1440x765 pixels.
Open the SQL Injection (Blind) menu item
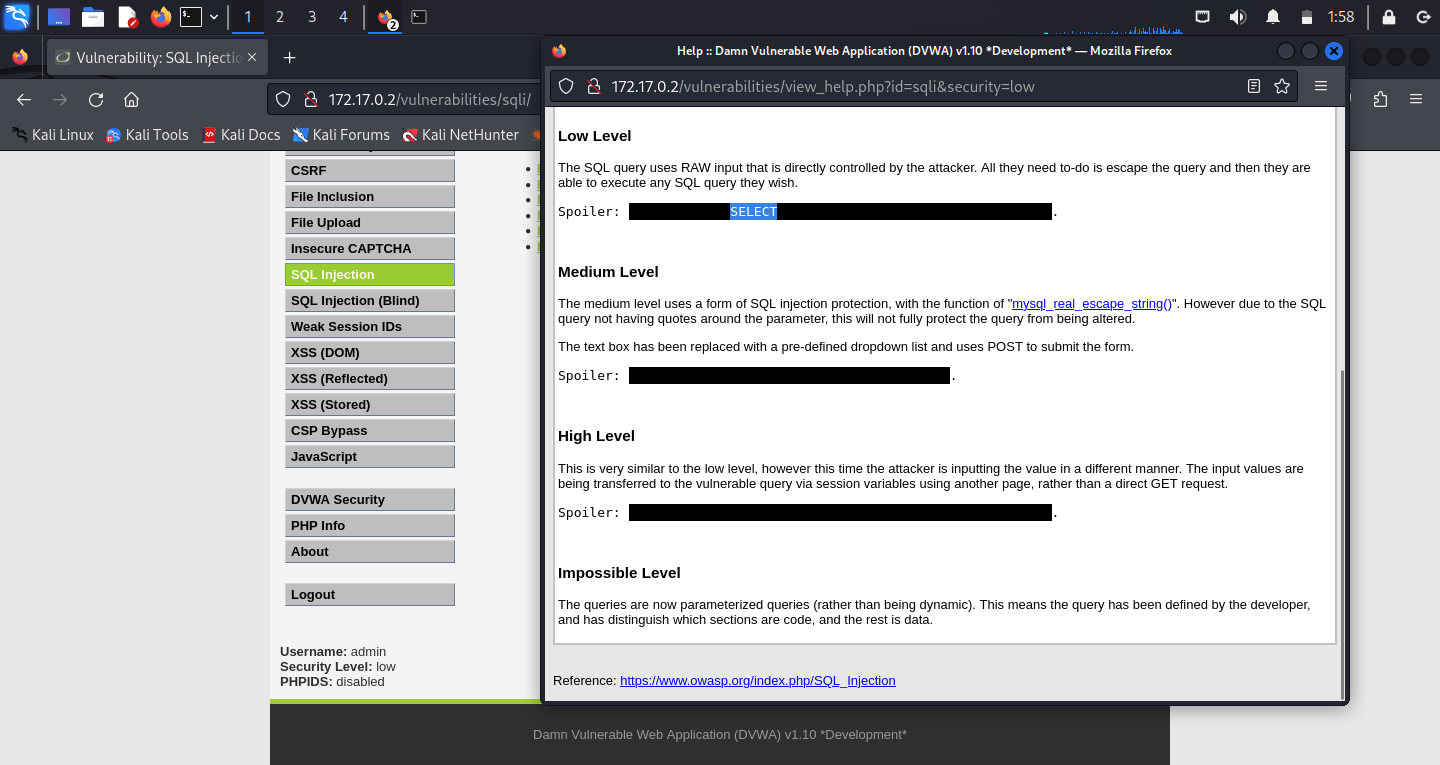[x=370, y=301]
